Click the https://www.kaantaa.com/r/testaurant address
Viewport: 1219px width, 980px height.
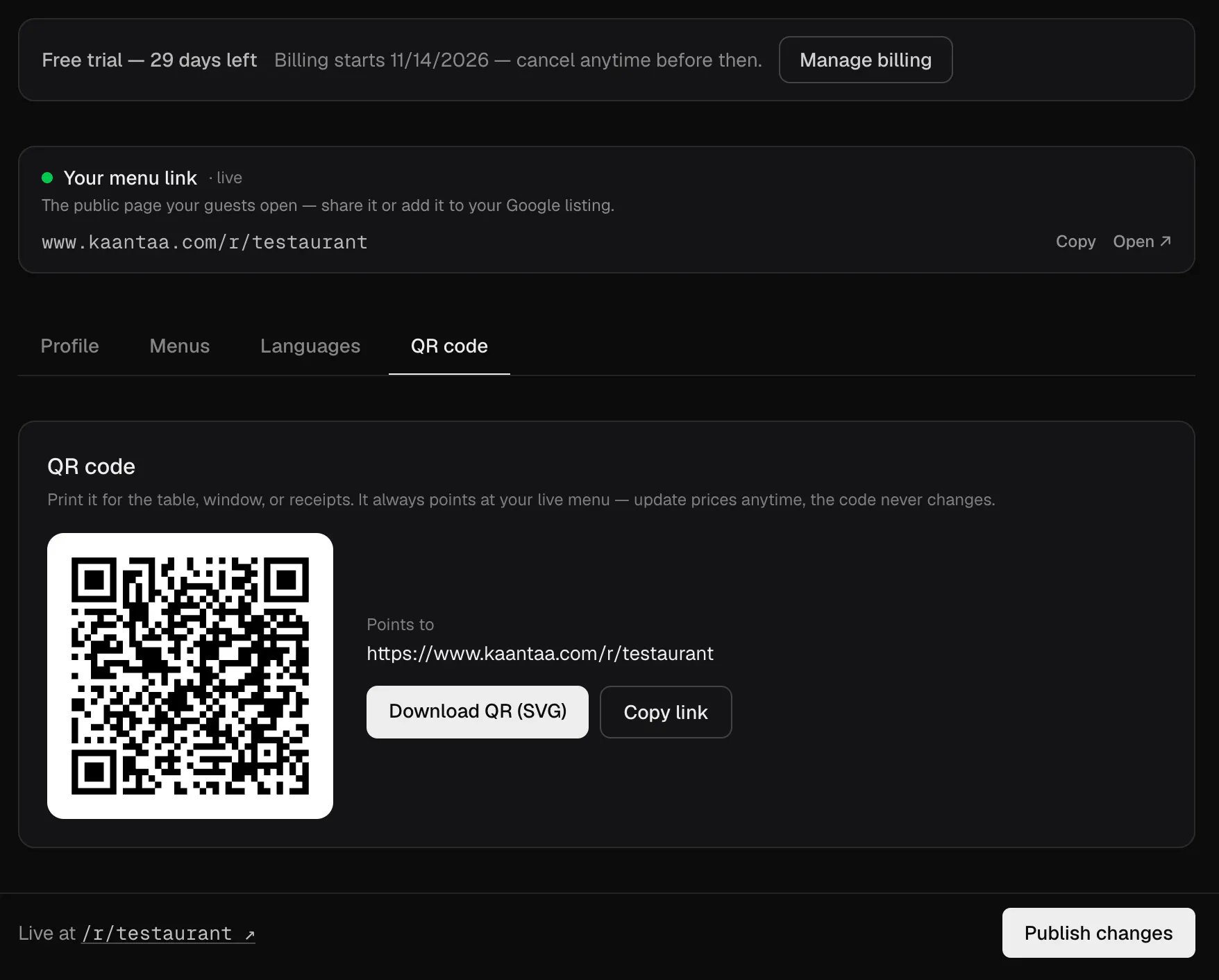point(539,654)
